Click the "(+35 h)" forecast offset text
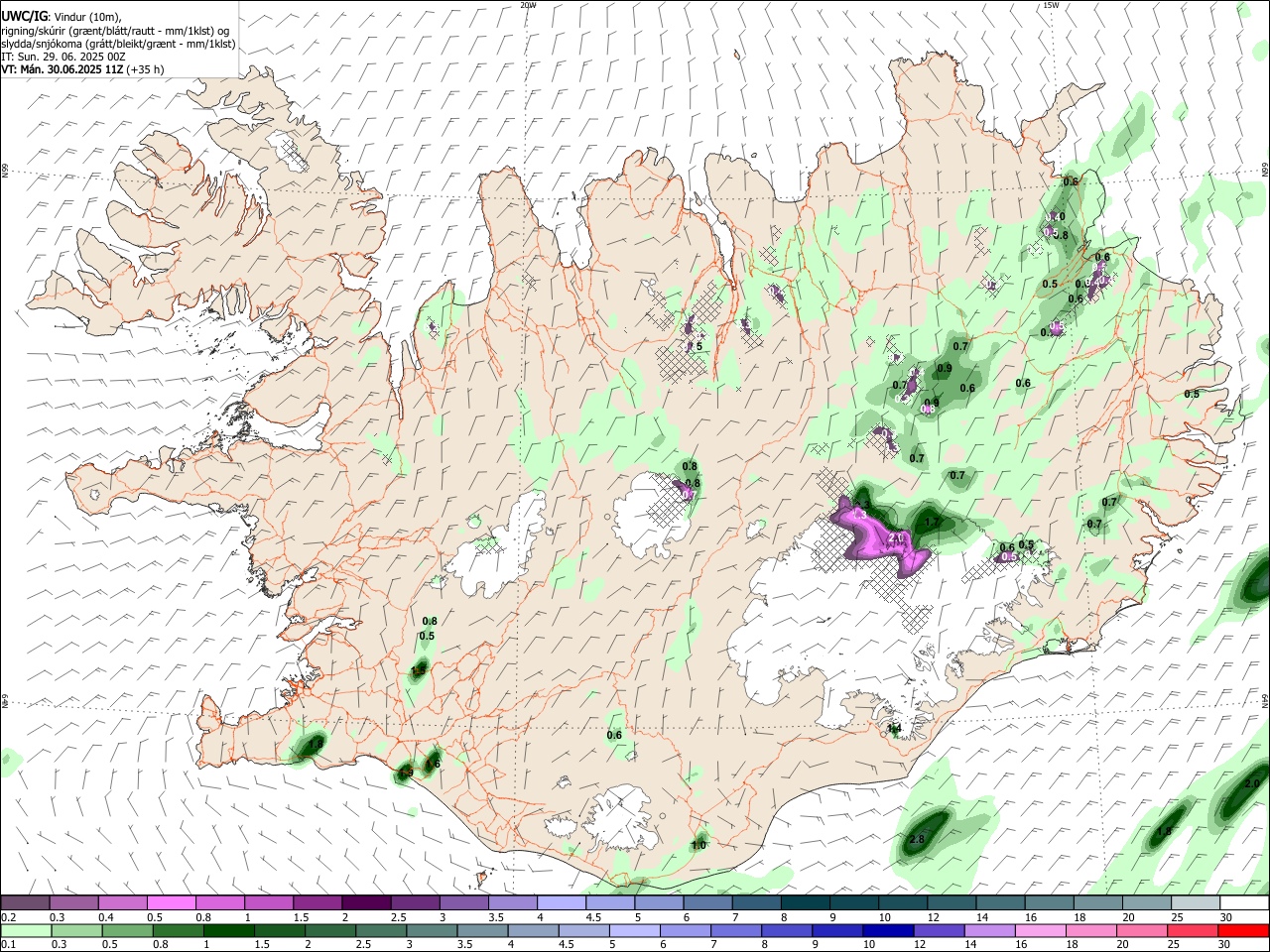The height and width of the screenshot is (952, 1270). click(x=145, y=69)
